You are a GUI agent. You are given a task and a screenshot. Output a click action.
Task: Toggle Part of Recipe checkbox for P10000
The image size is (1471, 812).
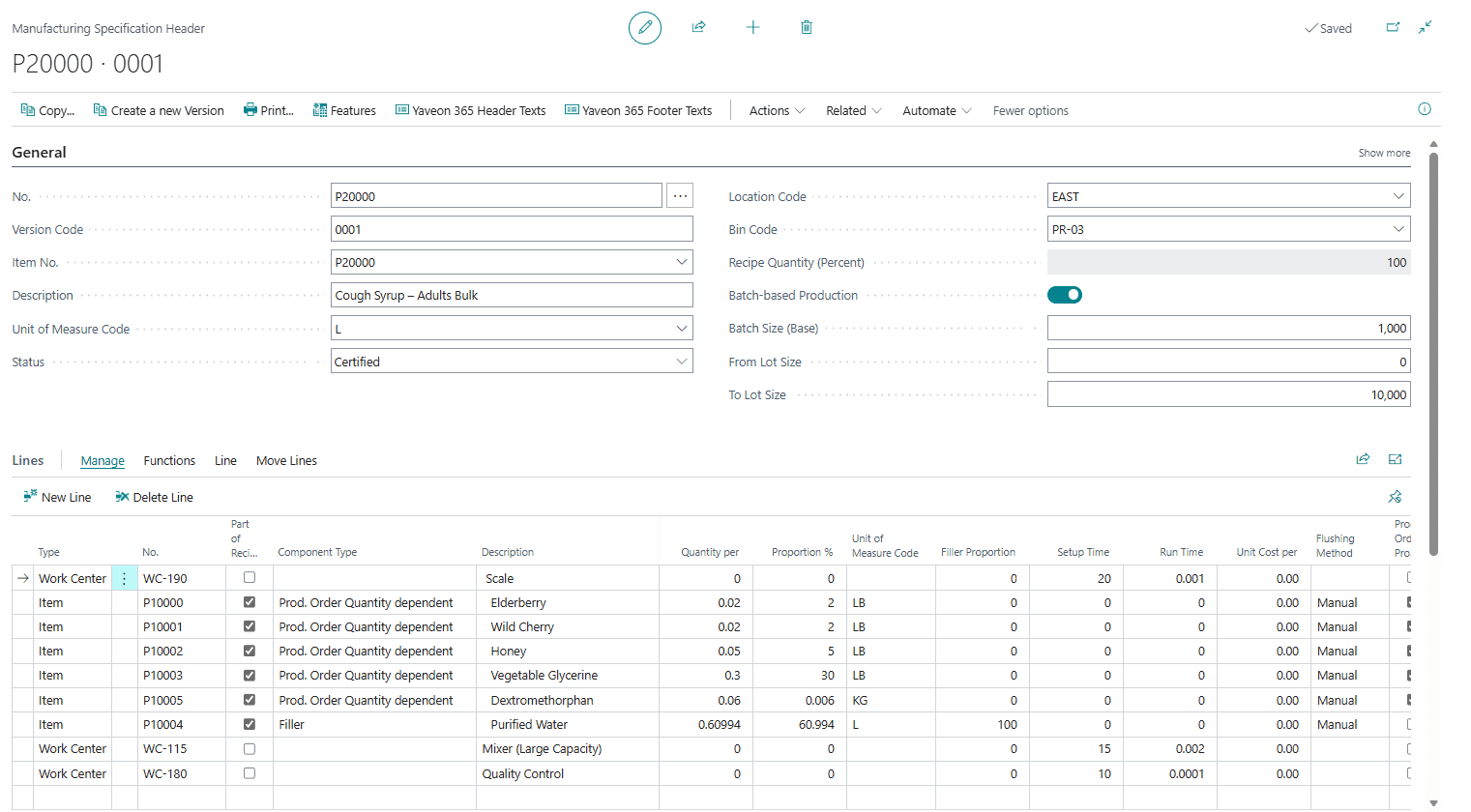click(250, 601)
